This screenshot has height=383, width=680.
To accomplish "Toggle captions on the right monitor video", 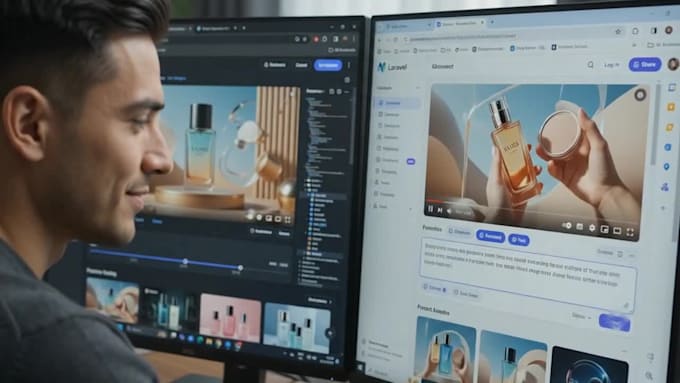I will click(x=580, y=226).
